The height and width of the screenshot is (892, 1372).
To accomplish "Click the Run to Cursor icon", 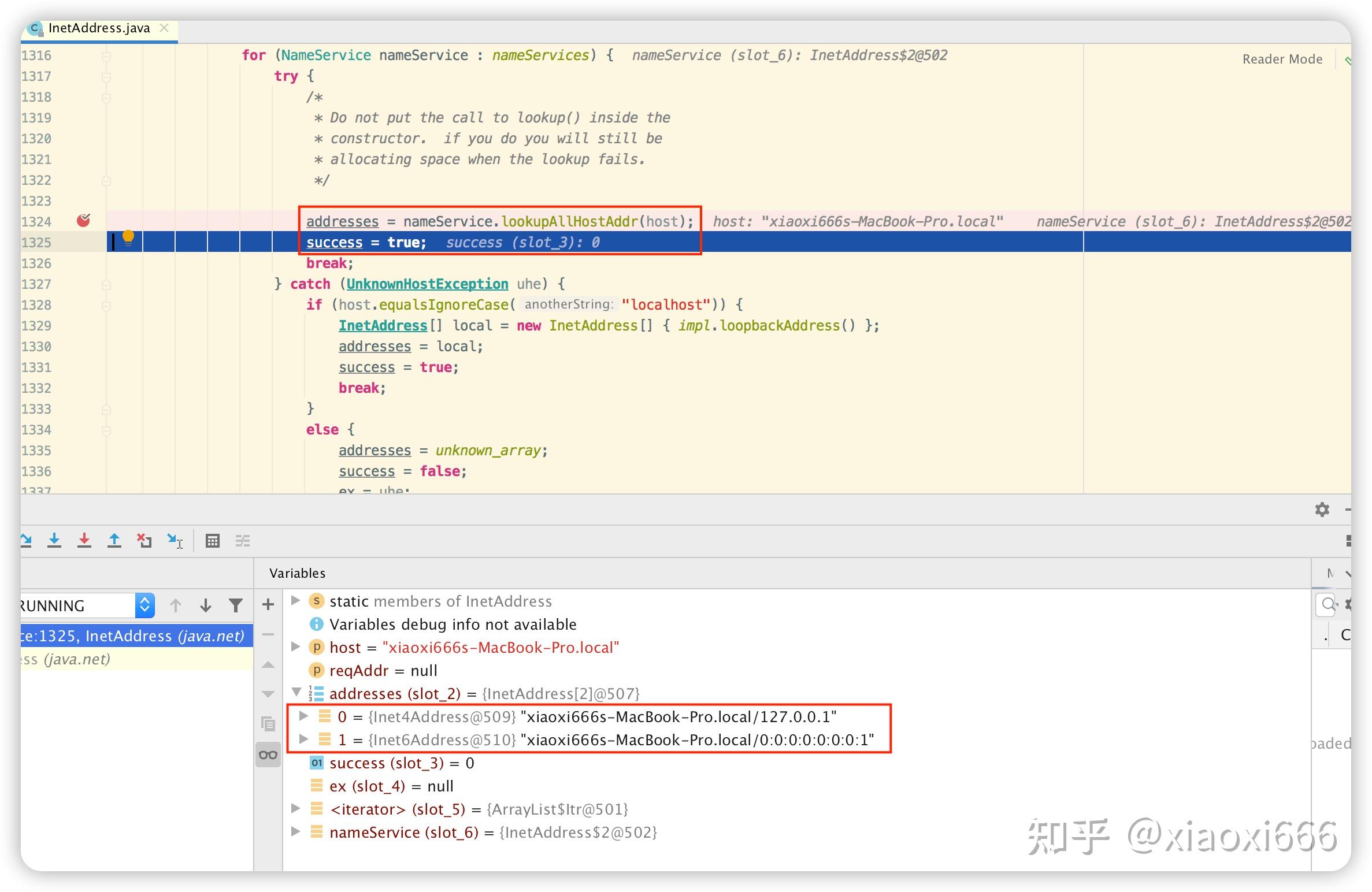I will [x=175, y=541].
